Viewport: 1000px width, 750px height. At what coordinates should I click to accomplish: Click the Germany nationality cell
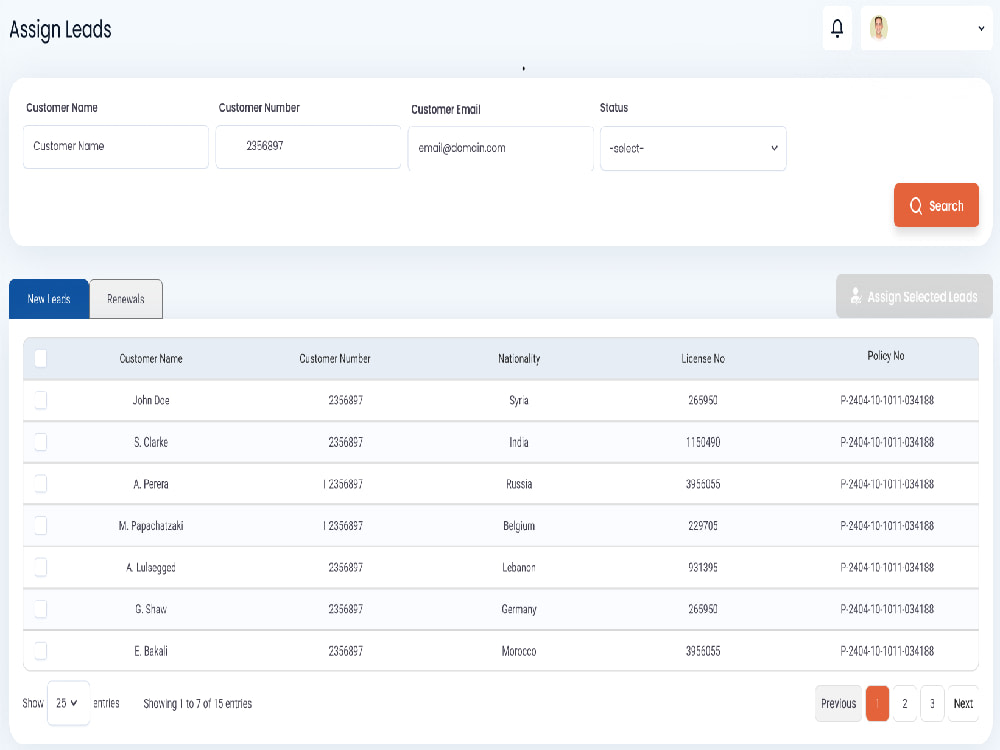519,609
